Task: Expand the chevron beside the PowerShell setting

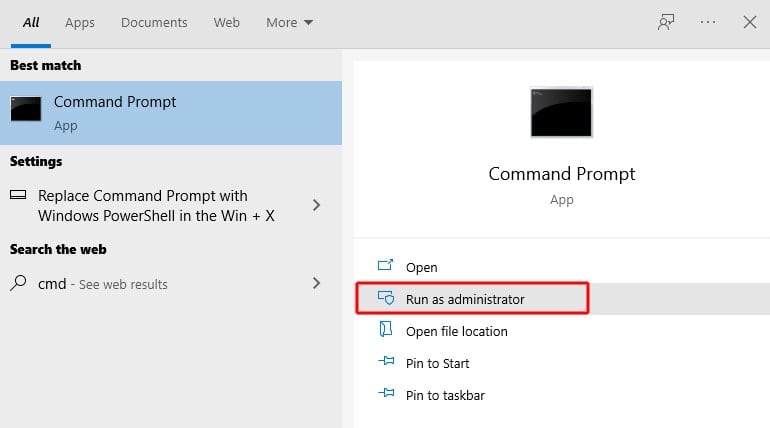Action: 316,205
